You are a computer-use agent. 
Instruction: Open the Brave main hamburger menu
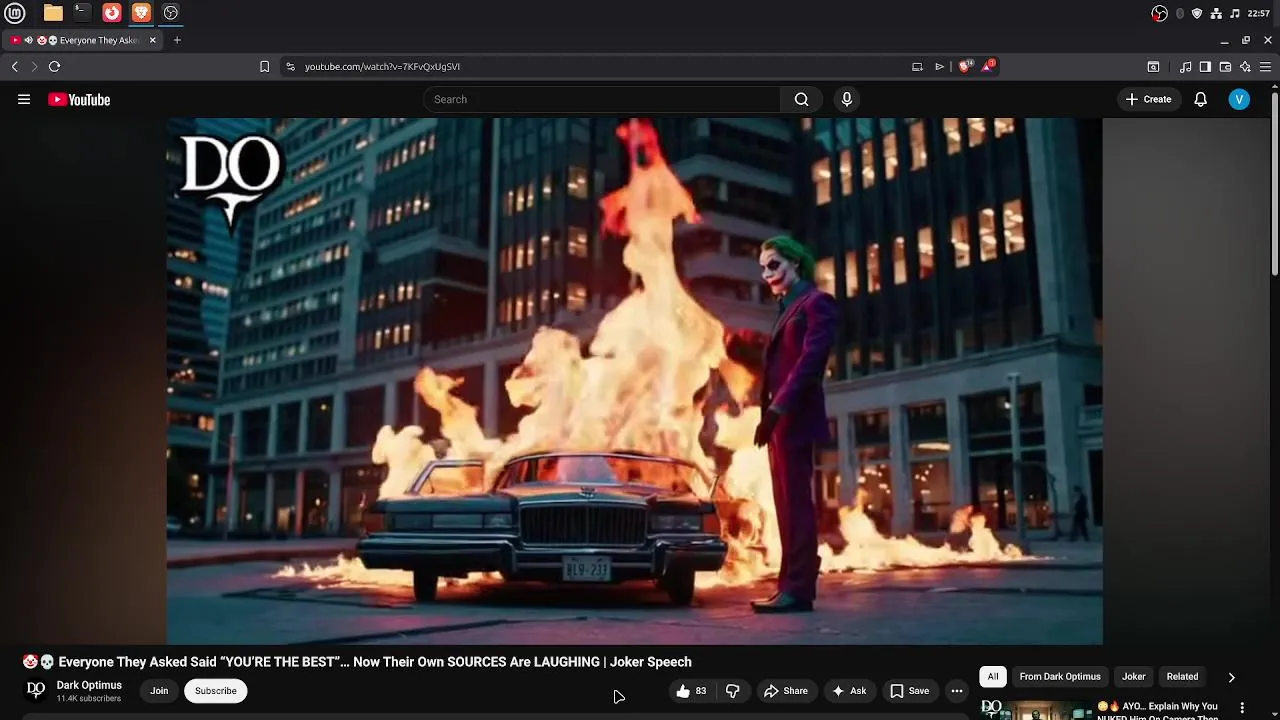tap(1265, 66)
